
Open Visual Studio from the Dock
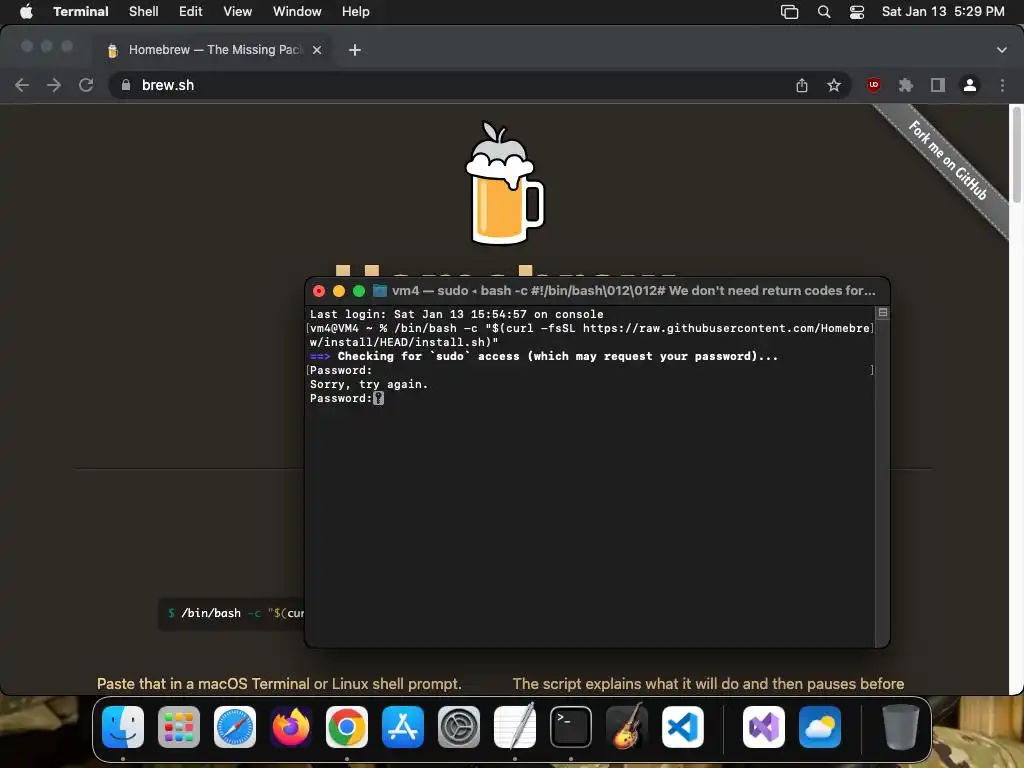coord(763,727)
